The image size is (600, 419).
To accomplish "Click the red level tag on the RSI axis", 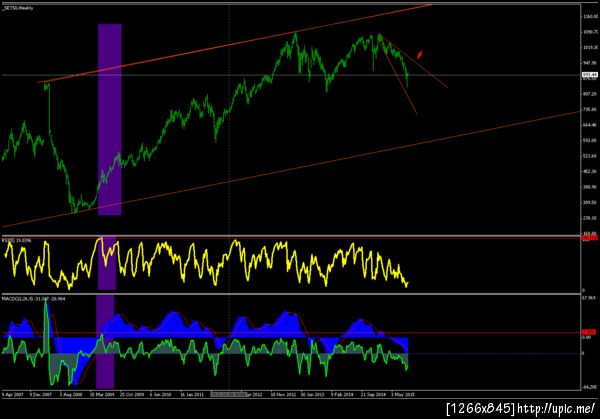I will [590, 238].
